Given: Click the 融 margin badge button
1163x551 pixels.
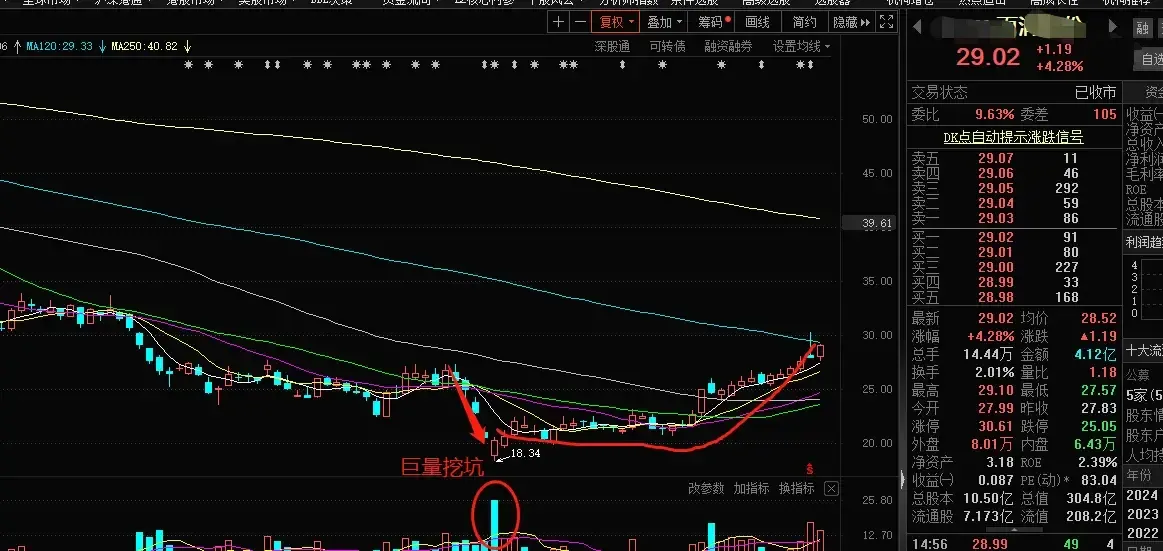Looking at the screenshot, I should (1141, 28).
